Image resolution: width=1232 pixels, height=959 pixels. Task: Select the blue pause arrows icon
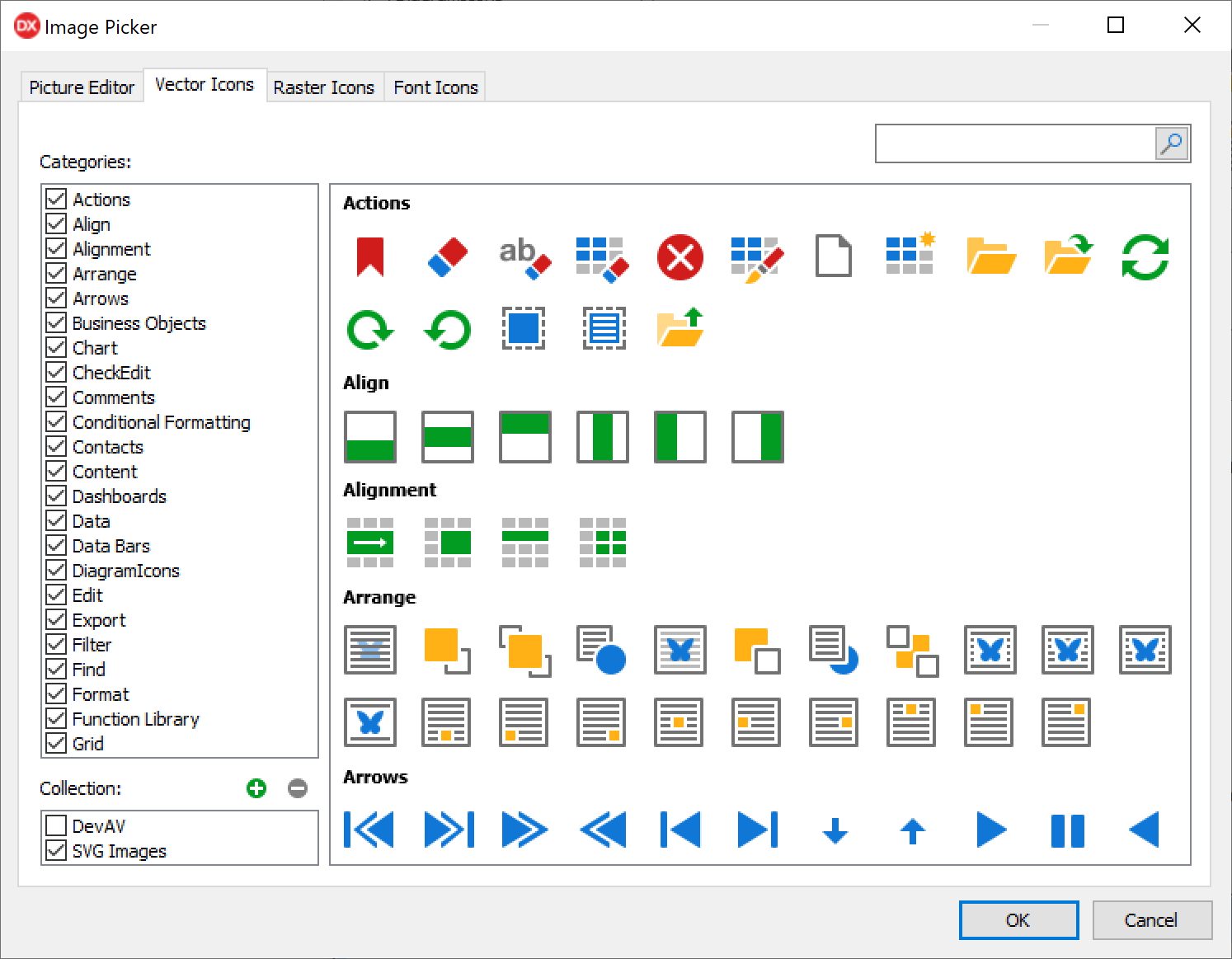point(1068,830)
